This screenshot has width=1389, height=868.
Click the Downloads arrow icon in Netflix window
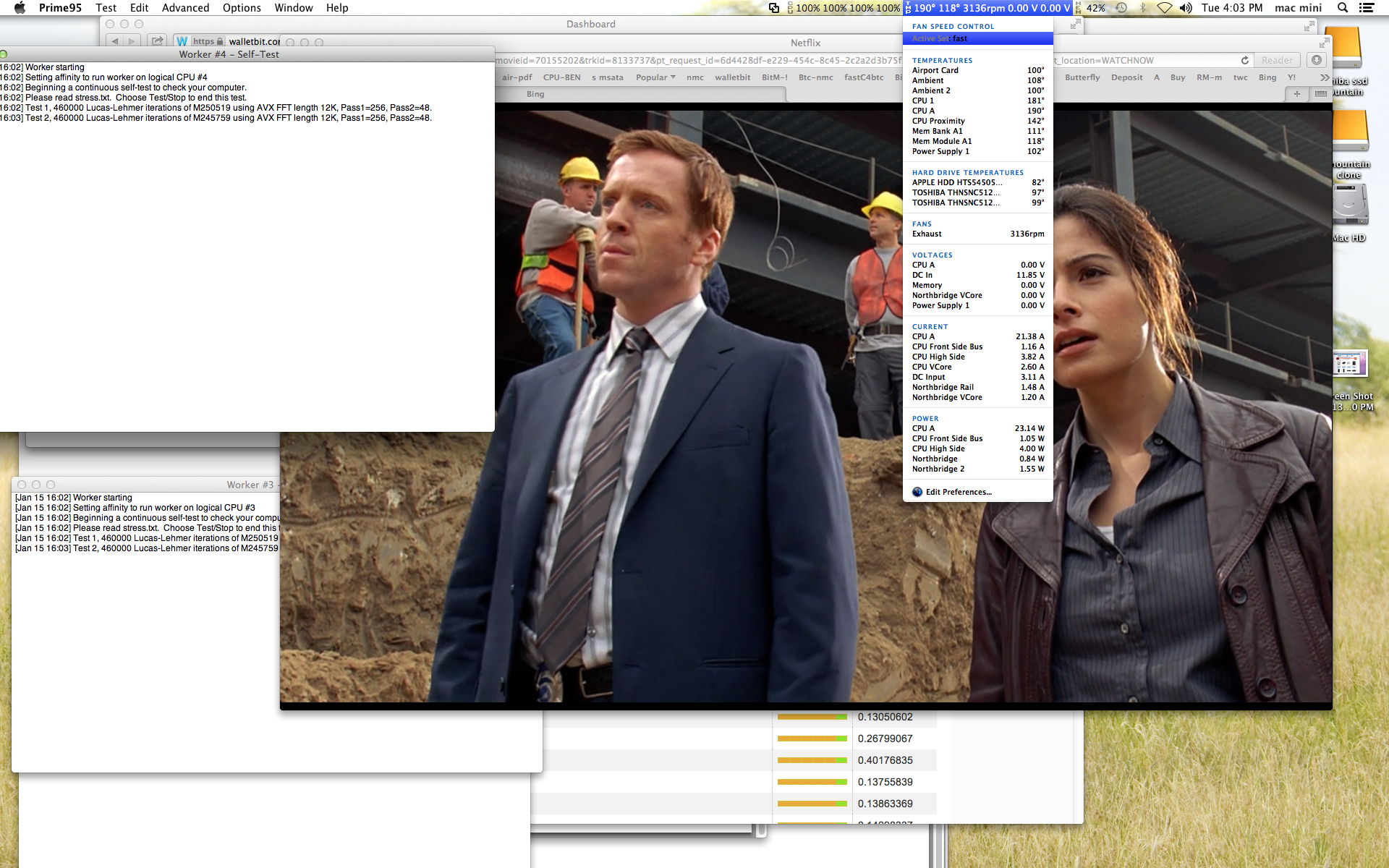coord(1317,60)
